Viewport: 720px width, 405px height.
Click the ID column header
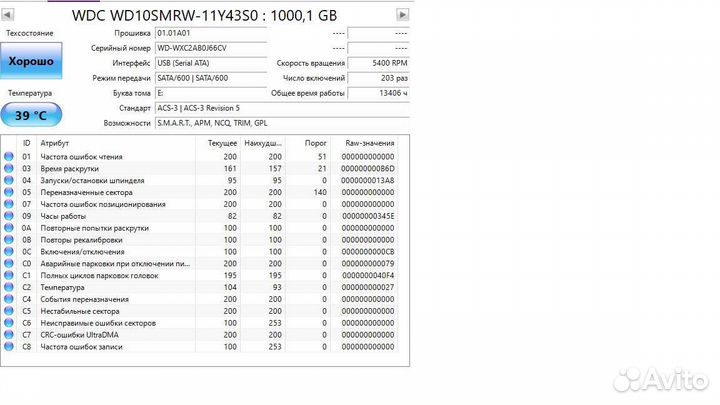pyautogui.click(x=27, y=143)
